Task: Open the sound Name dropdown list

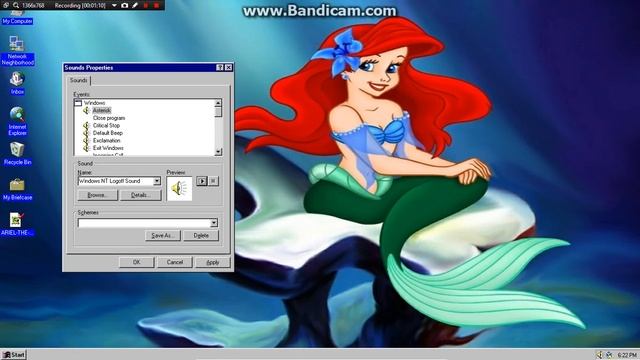Action: pos(157,181)
